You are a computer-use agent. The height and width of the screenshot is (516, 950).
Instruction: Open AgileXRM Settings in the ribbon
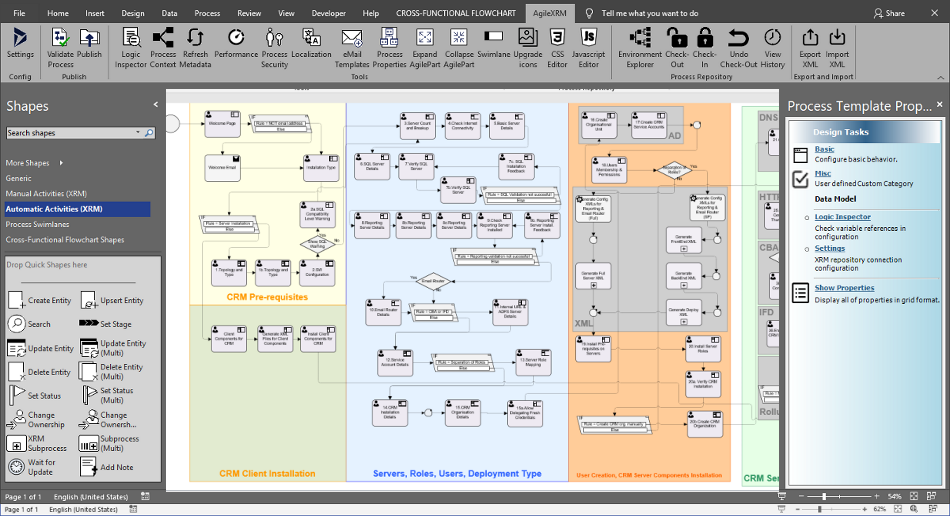click(x=20, y=44)
